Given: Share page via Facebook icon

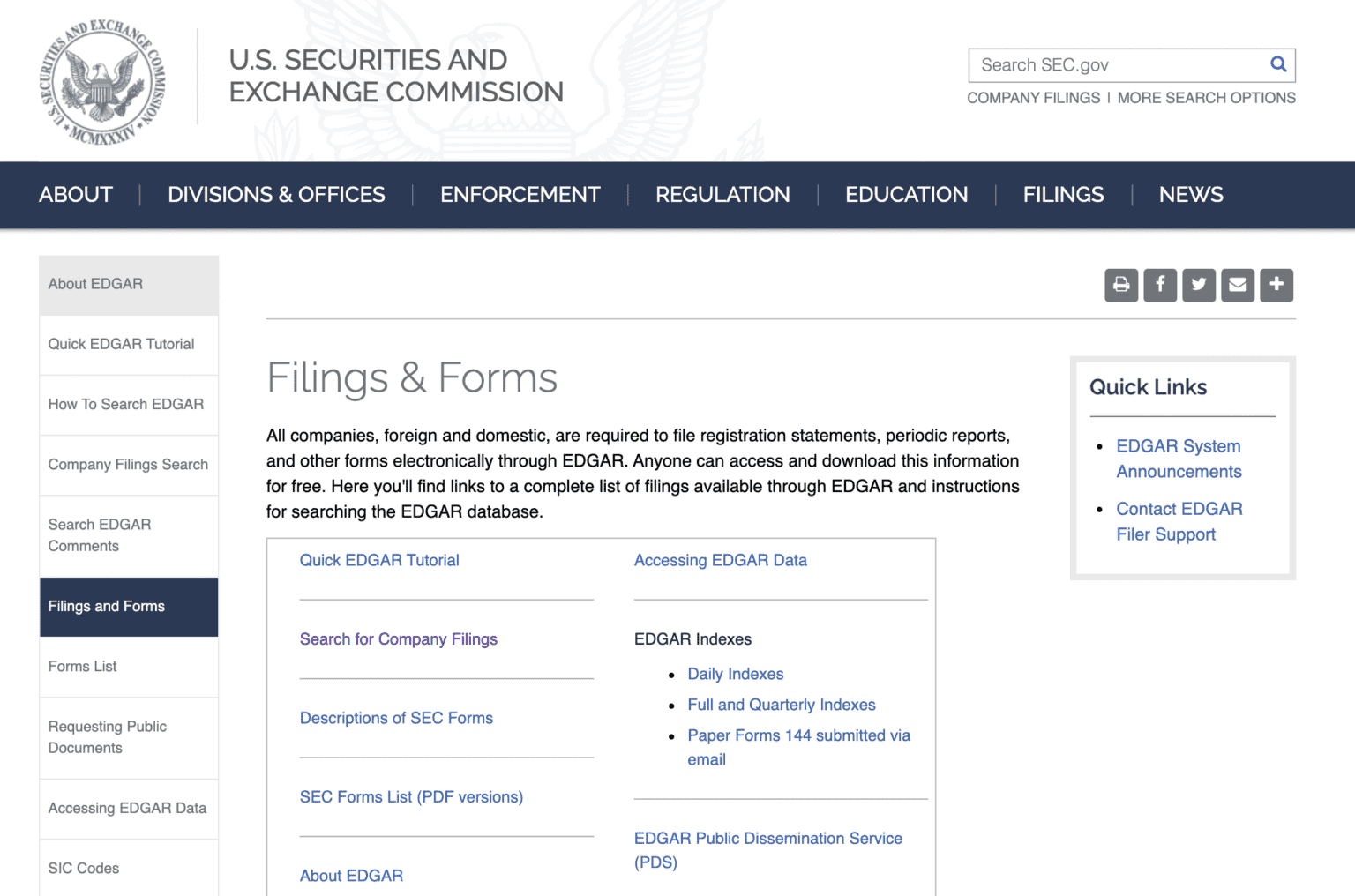Looking at the screenshot, I should [1160, 285].
